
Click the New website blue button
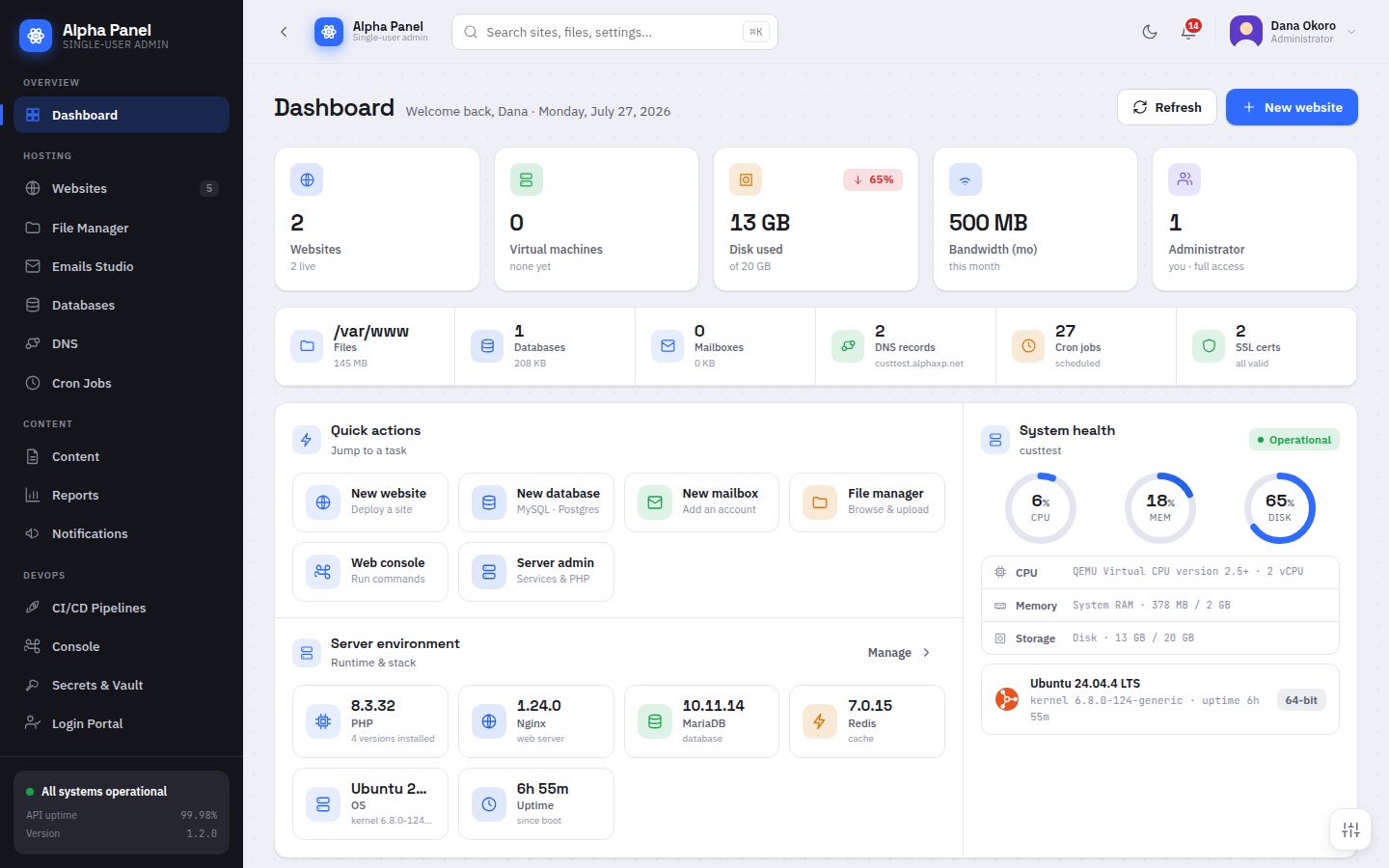click(x=1292, y=107)
